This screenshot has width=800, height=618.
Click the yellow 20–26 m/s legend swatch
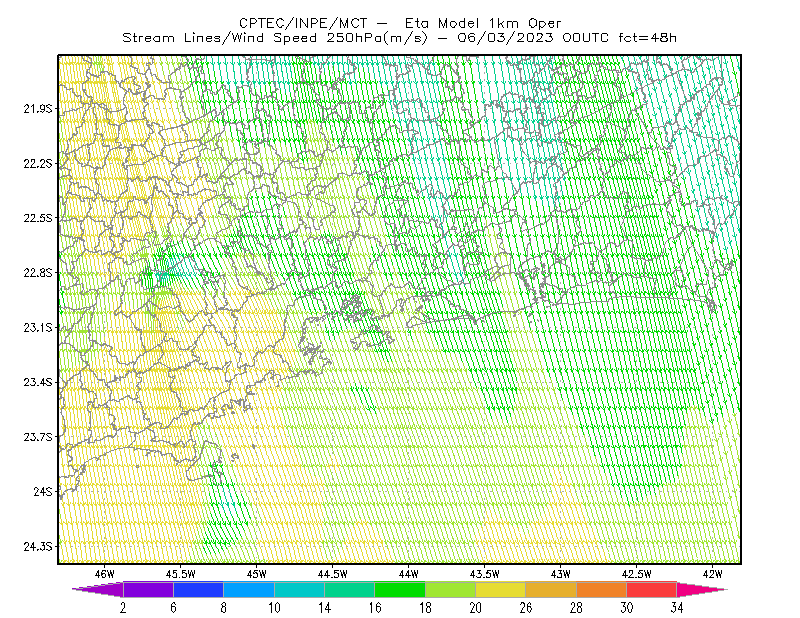pyautogui.click(x=501, y=589)
